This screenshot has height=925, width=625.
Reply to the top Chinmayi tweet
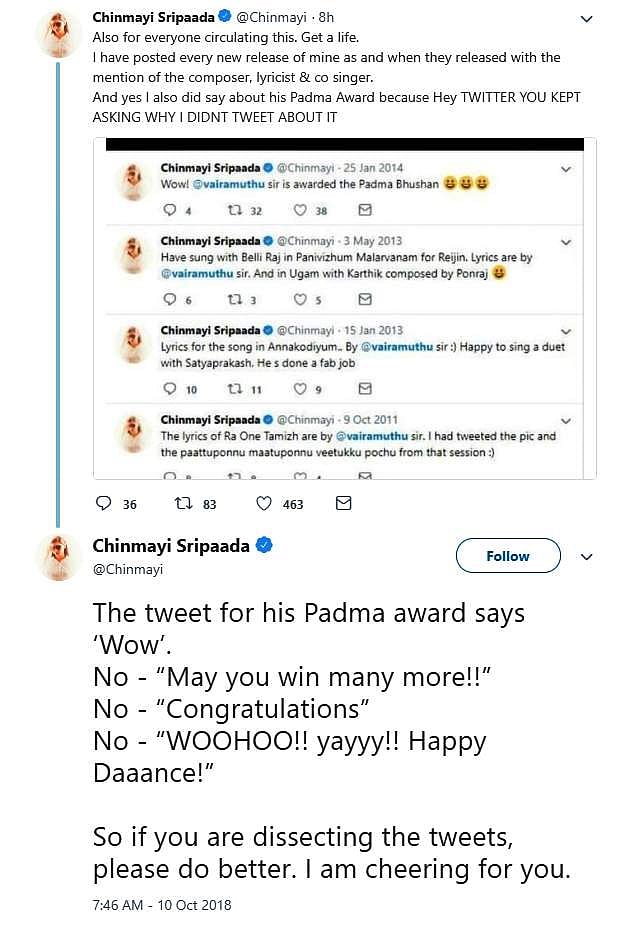[x=103, y=504]
